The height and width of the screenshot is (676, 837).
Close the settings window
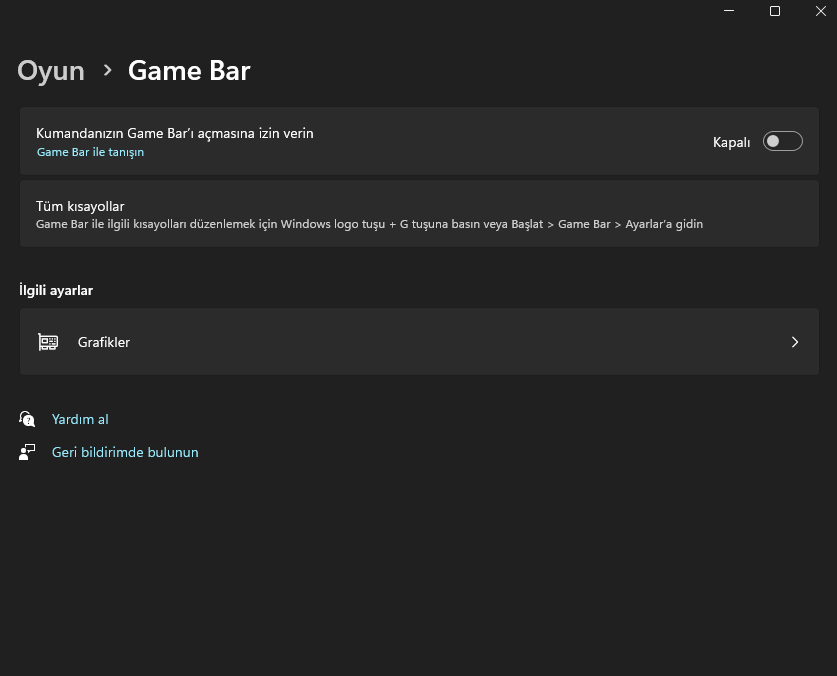coord(820,11)
